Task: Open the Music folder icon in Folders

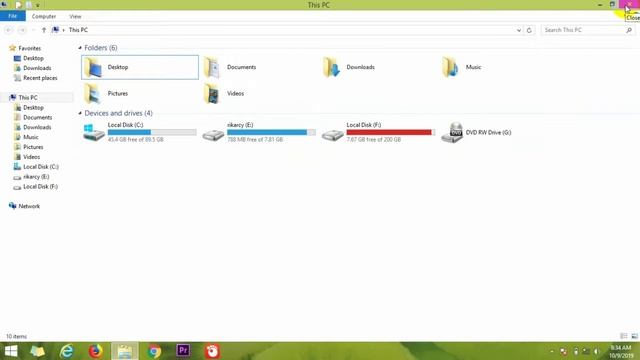Action: click(x=451, y=67)
